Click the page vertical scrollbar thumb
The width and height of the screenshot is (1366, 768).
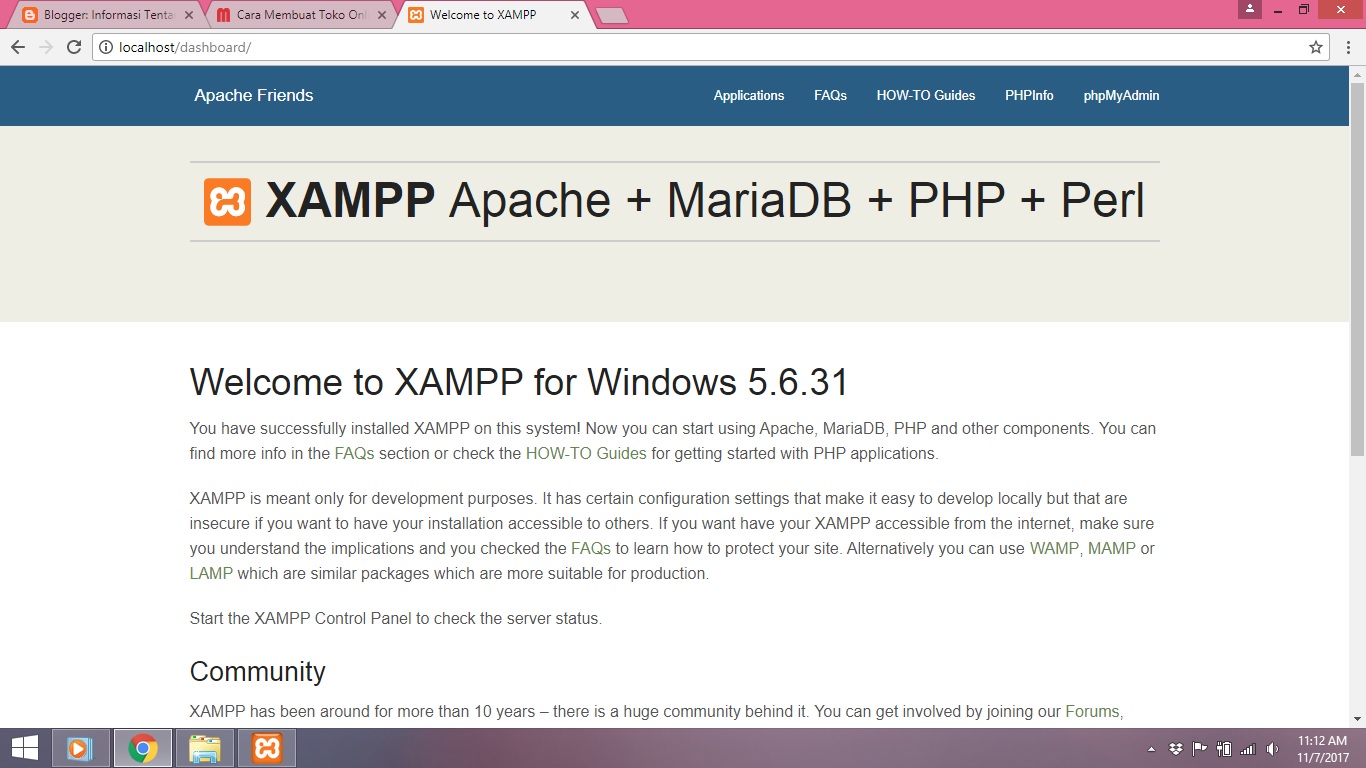pos(1358,267)
